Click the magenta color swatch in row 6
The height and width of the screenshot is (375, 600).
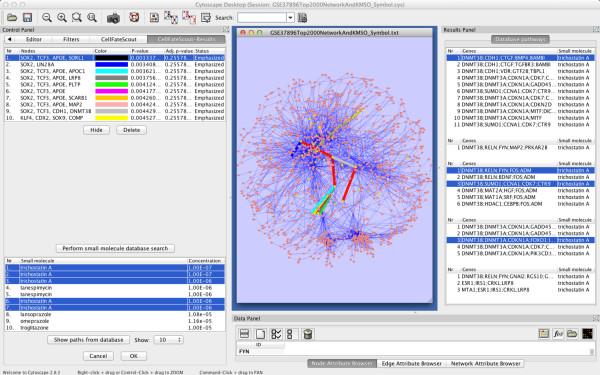click(x=111, y=91)
